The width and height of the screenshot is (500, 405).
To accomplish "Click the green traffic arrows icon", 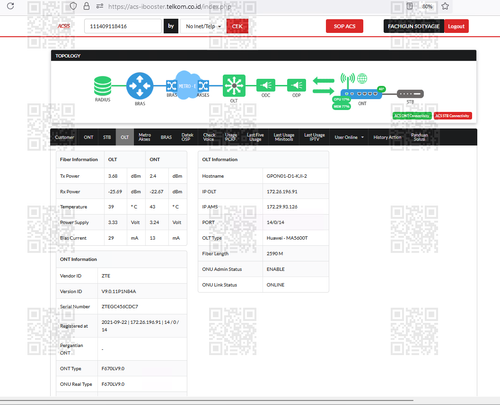I will tap(323, 86).
